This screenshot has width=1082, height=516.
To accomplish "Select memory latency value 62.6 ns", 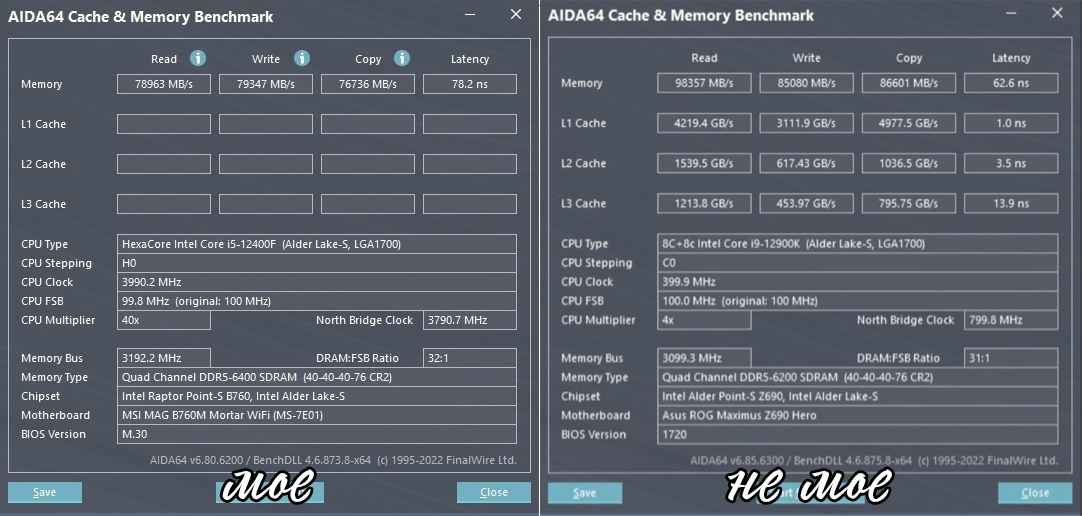I will (1011, 83).
